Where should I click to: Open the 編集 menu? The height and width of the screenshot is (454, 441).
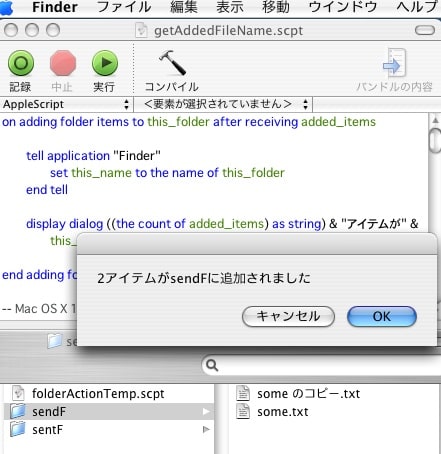pyautogui.click(x=184, y=7)
